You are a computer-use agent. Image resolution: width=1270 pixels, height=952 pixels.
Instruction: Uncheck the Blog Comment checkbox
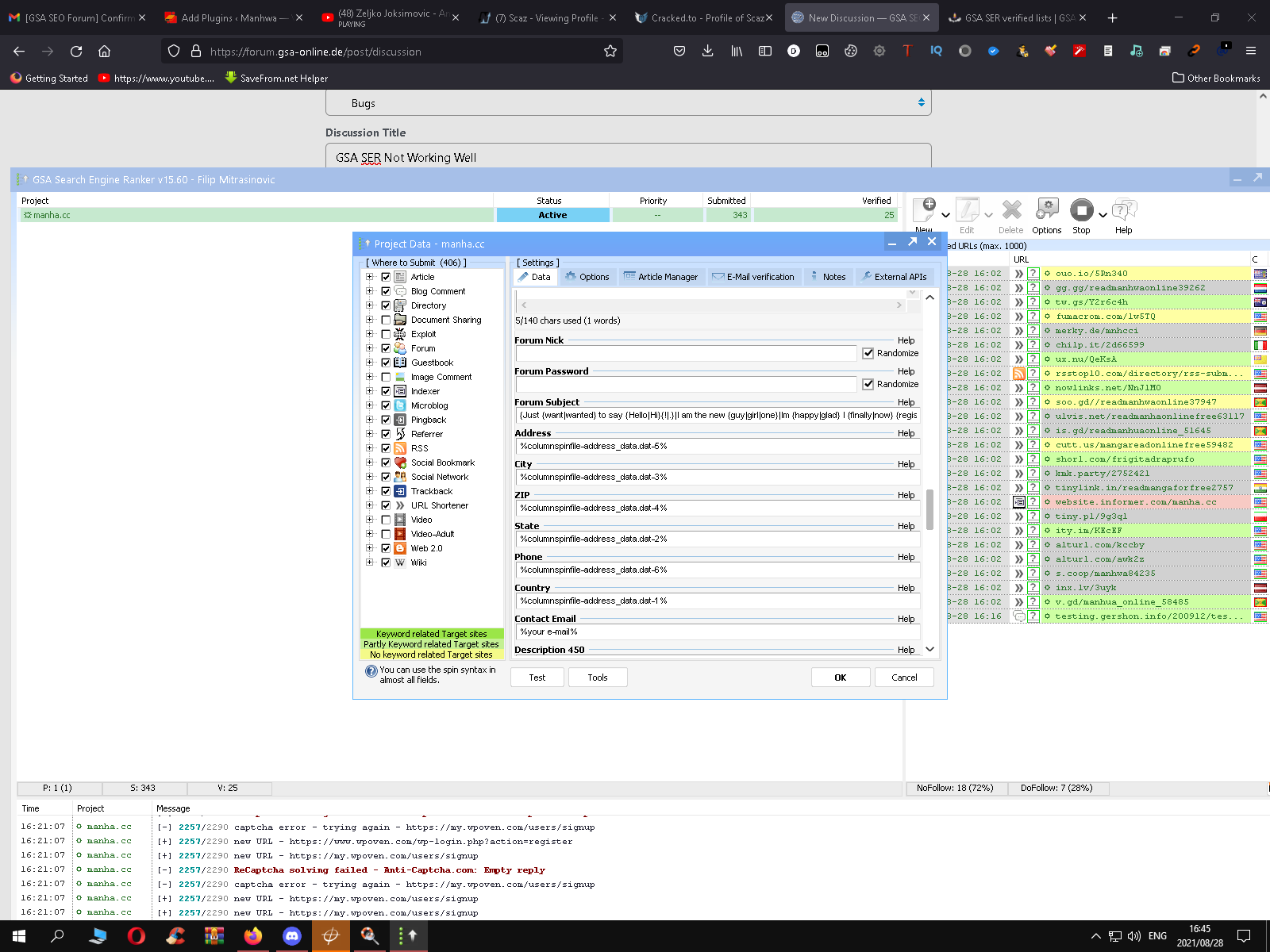(x=386, y=291)
